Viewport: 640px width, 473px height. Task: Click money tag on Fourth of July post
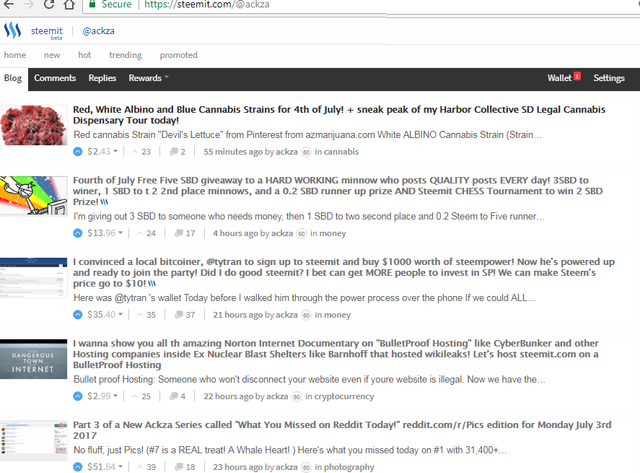click(333, 233)
